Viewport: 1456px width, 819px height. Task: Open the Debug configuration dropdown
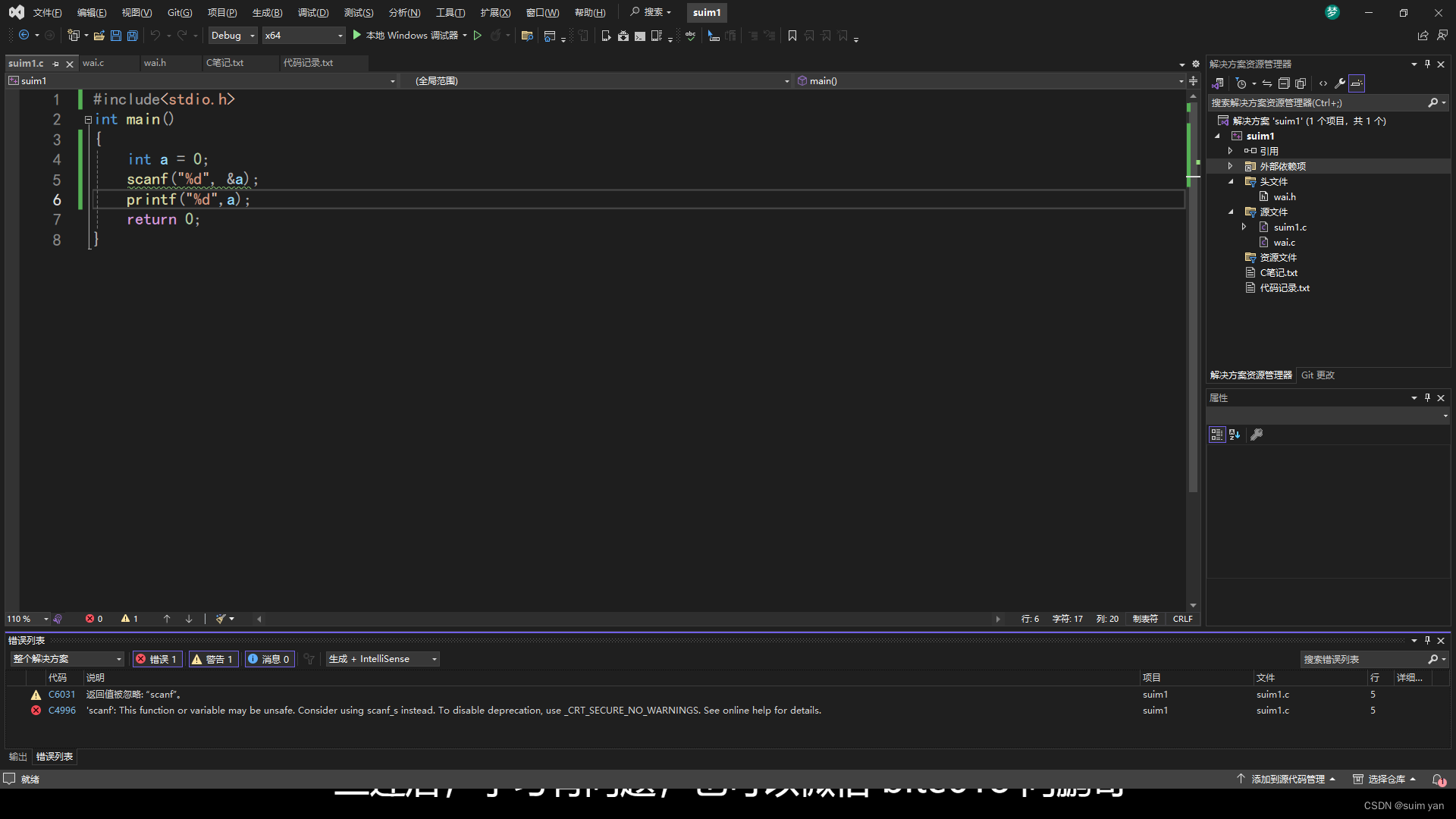coord(233,36)
